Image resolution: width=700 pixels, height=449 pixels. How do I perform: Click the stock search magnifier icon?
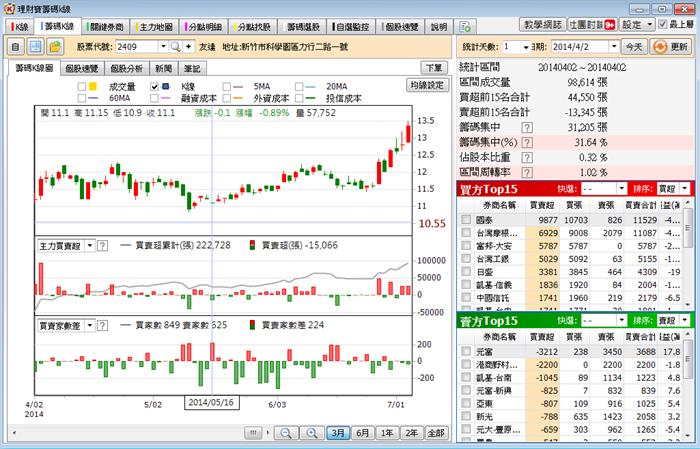[x=174, y=47]
